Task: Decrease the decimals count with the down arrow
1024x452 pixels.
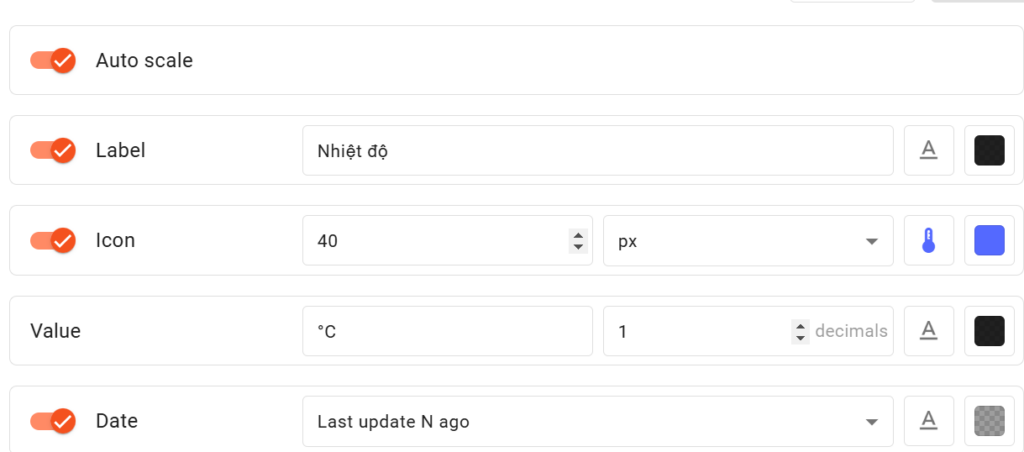Action: tap(800, 337)
